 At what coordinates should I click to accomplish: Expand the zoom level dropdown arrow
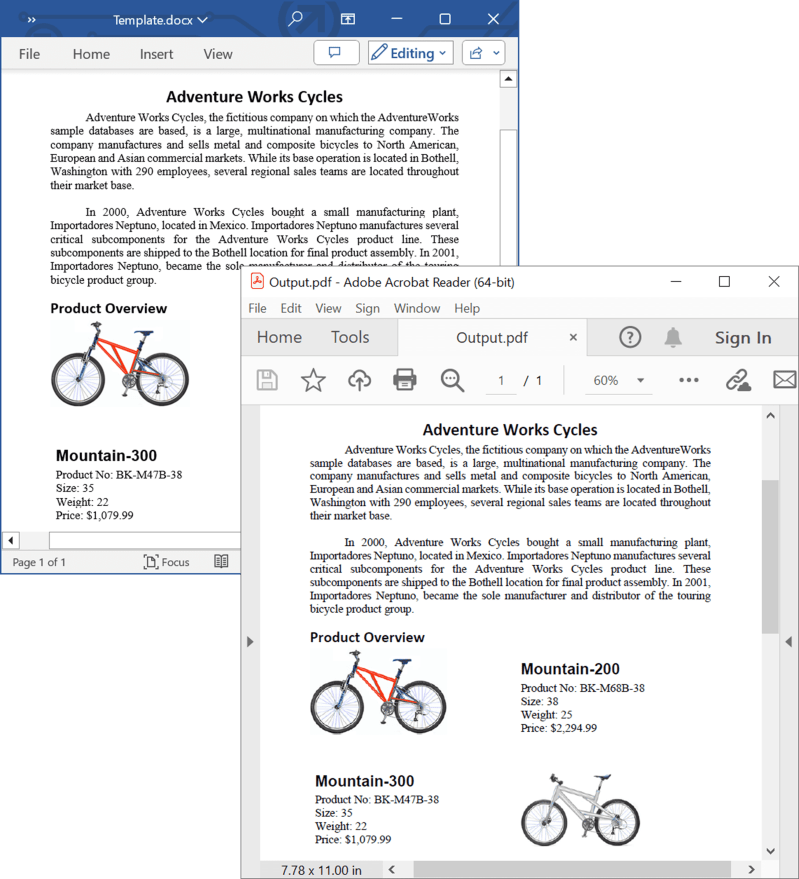(x=640, y=381)
